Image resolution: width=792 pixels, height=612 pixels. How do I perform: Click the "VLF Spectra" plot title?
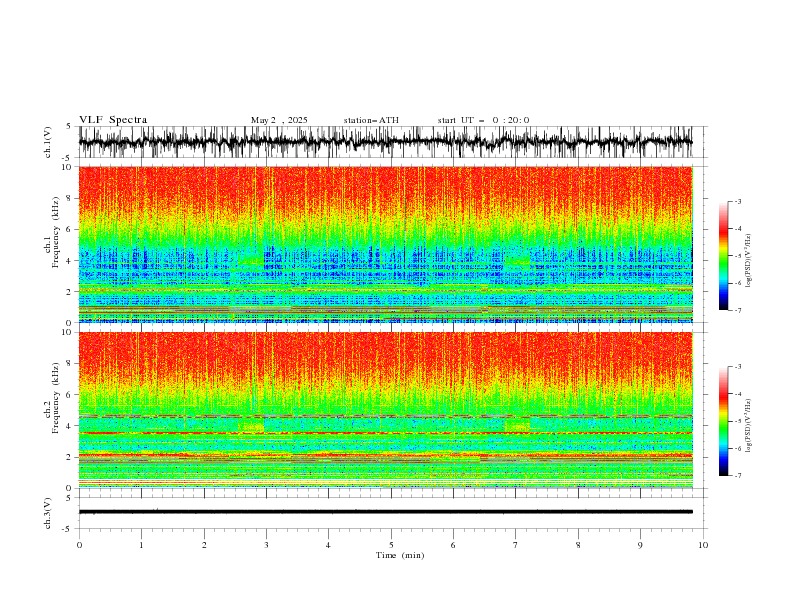click(113, 120)
